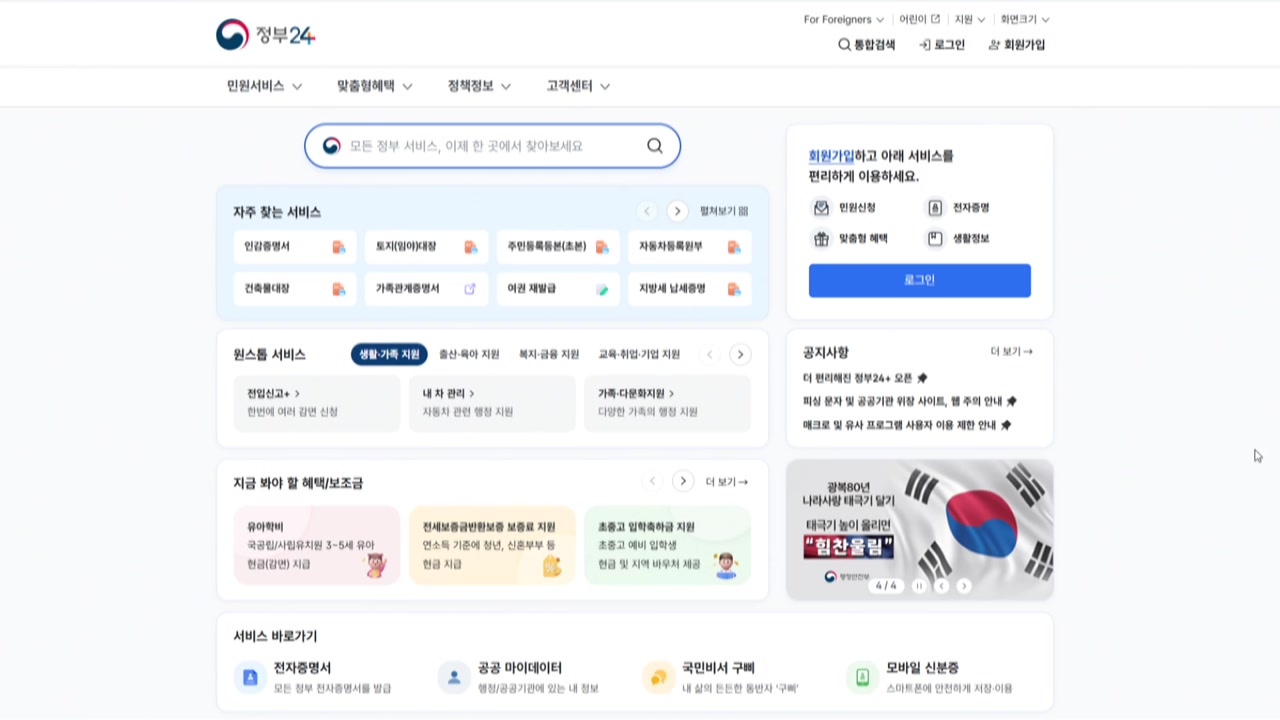Click 주민등록등본(초본) service icon
The width and height of the screenshot is (1280, 720).
(602, 247)
